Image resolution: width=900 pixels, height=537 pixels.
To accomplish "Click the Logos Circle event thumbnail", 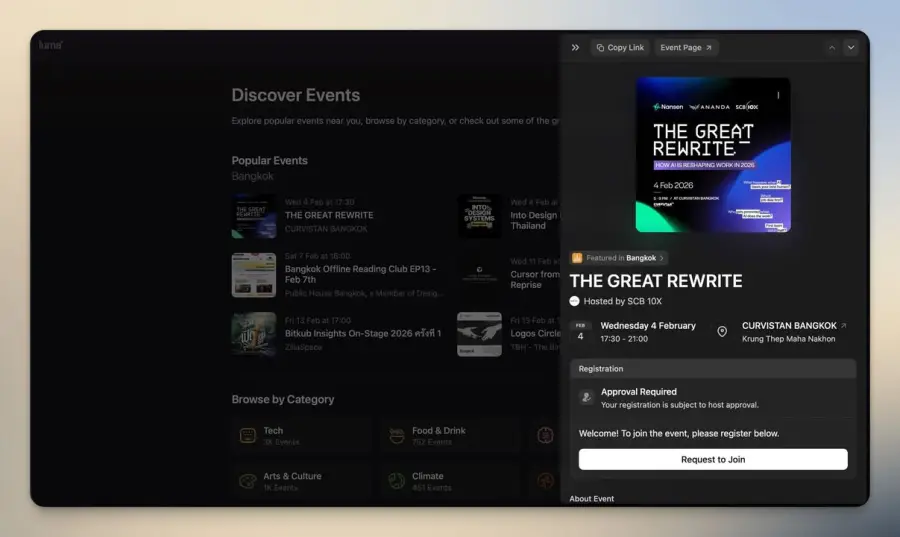I will (x=479, y=334).
